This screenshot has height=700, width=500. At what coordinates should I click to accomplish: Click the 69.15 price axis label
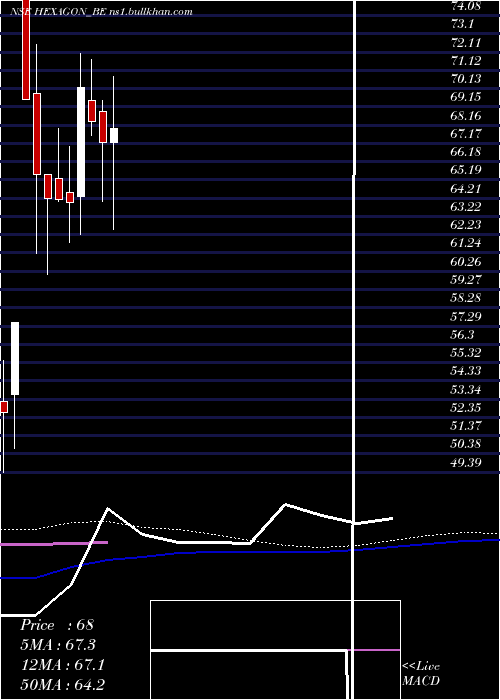point(467,97)
